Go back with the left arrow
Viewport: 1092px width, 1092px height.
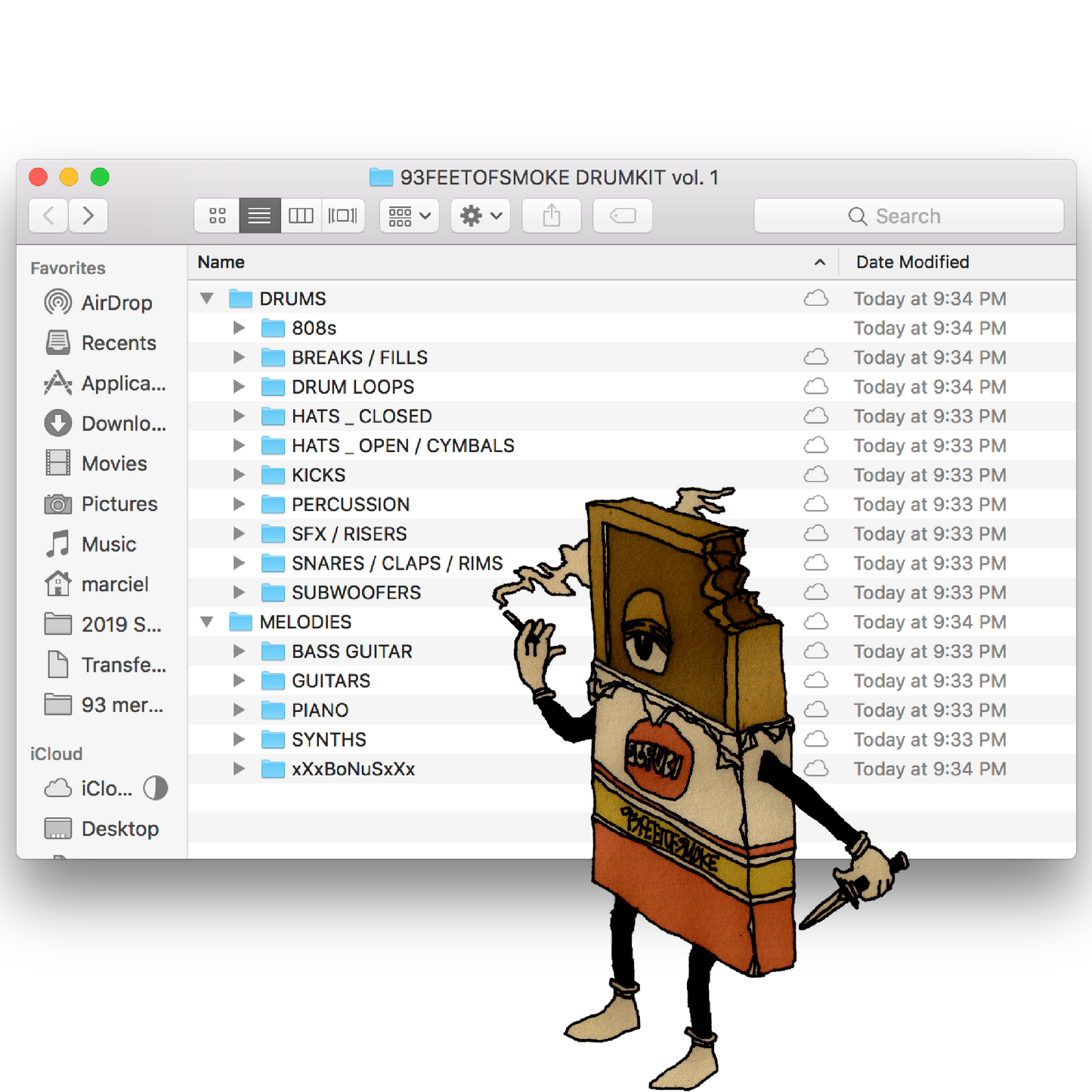[48, 216]
